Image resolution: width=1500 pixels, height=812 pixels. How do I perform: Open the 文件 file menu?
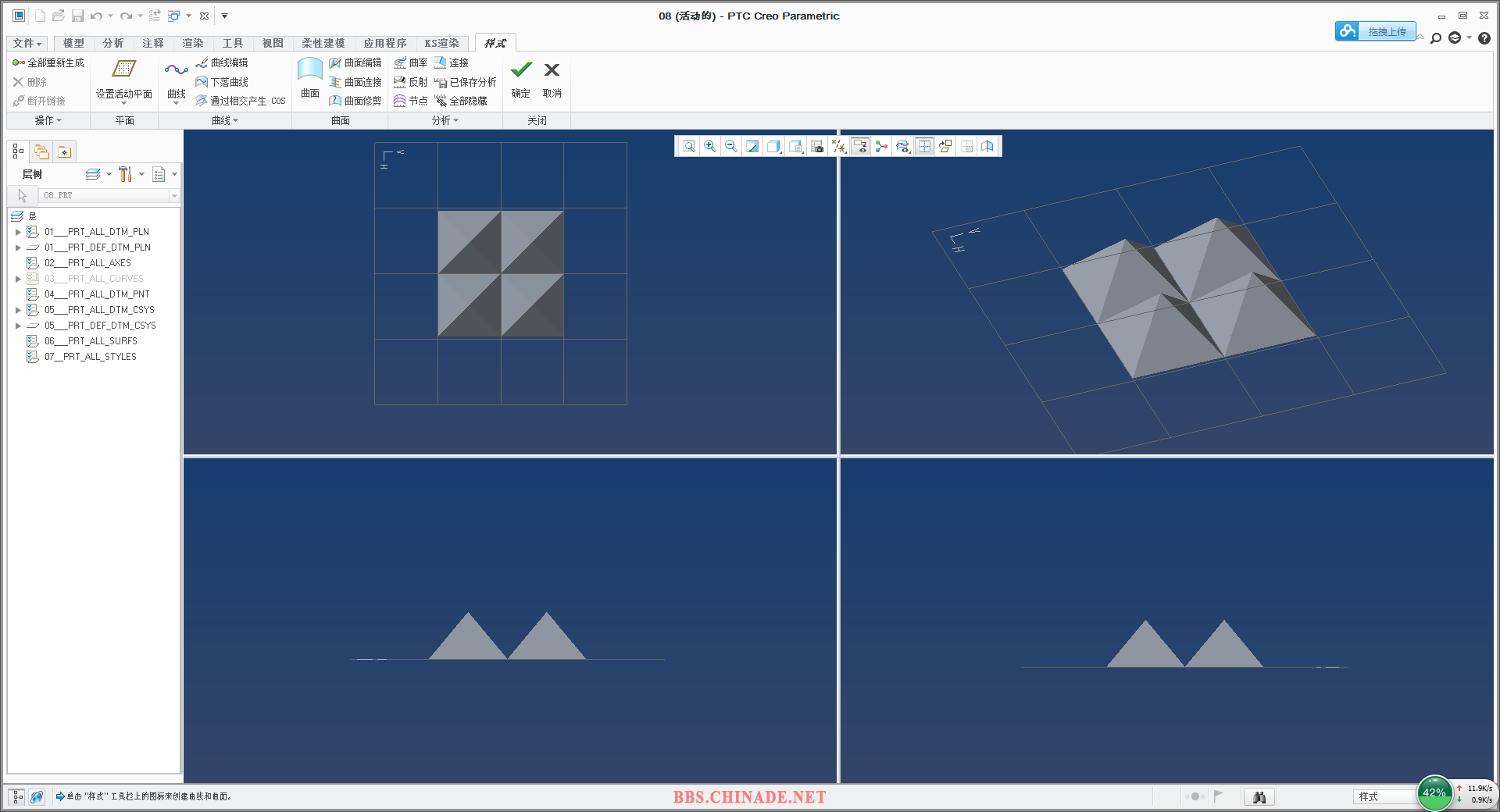[x=27, y=43]
